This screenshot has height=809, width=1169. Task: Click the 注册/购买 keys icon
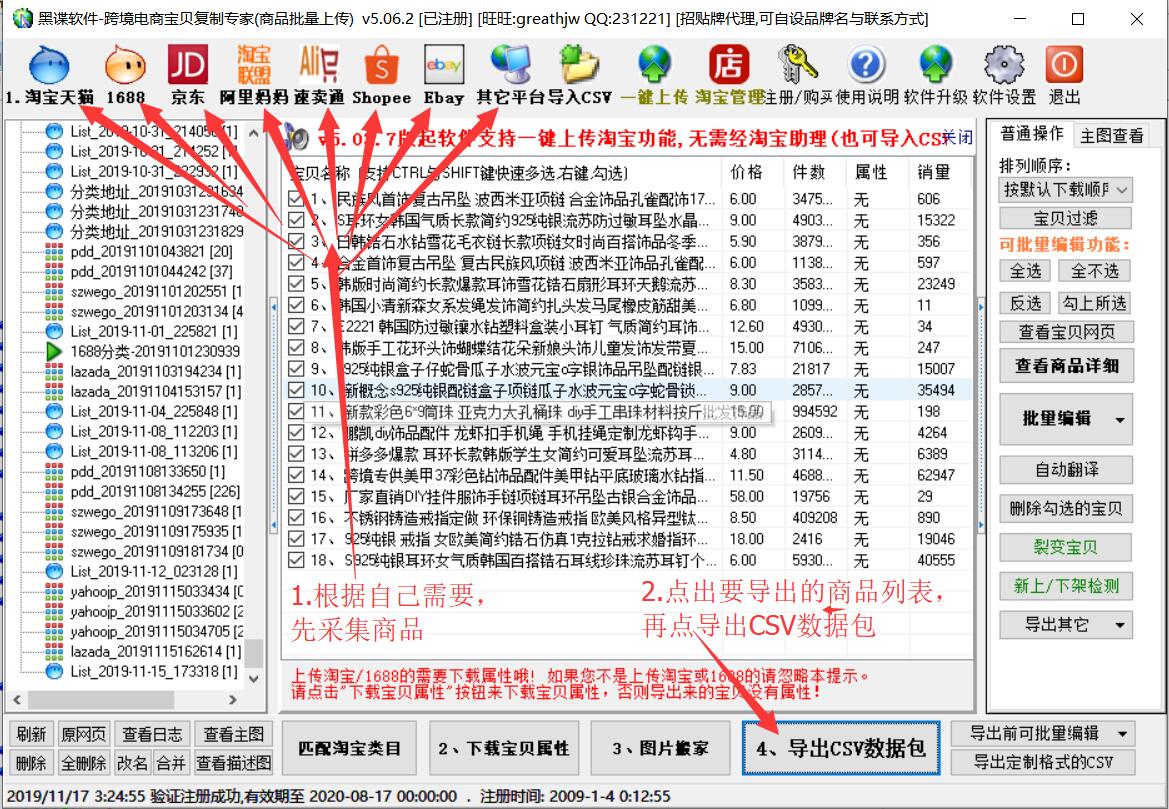(x=798, y=64)
